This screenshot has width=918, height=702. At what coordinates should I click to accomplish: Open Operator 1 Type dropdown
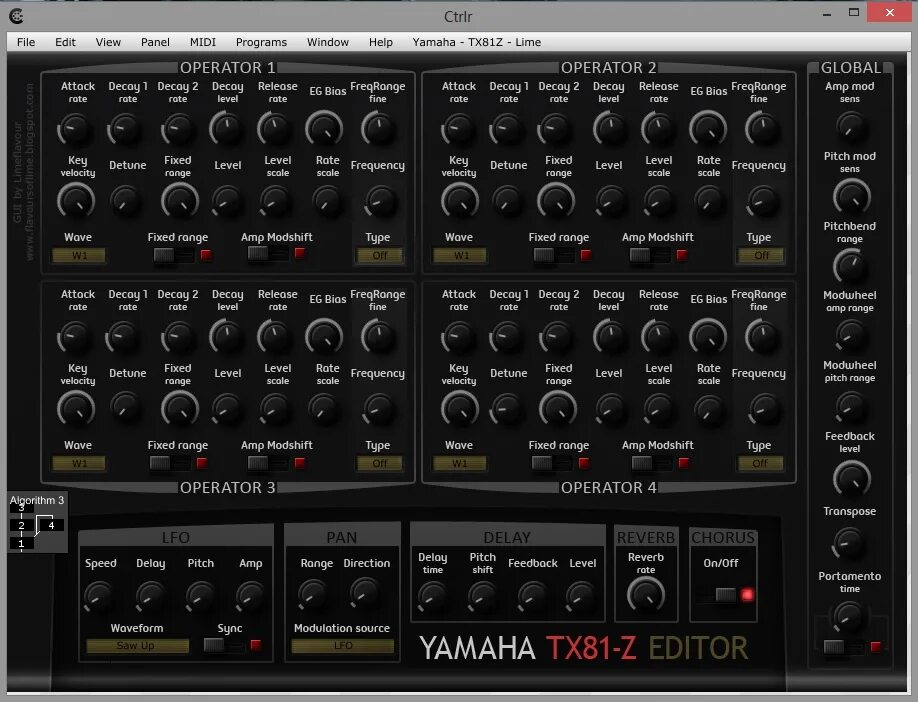(380, 255)
